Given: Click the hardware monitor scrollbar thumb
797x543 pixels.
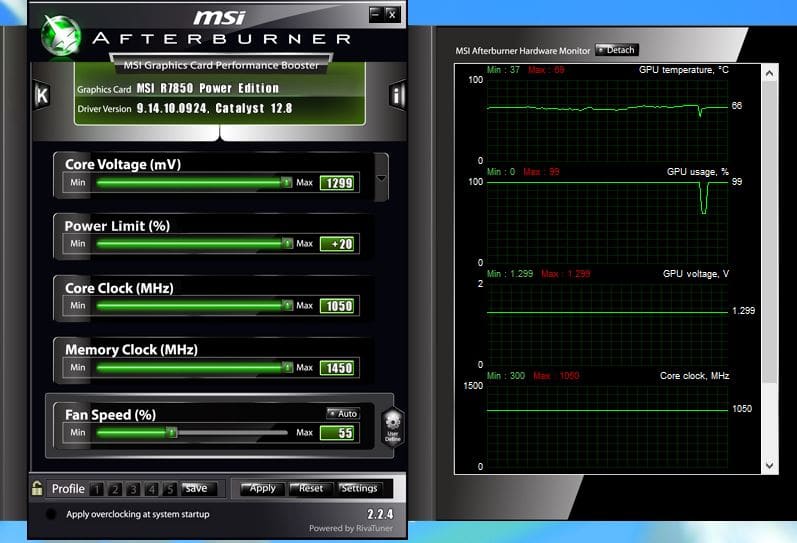Looking at the screenshot, I should pos(770,231).
